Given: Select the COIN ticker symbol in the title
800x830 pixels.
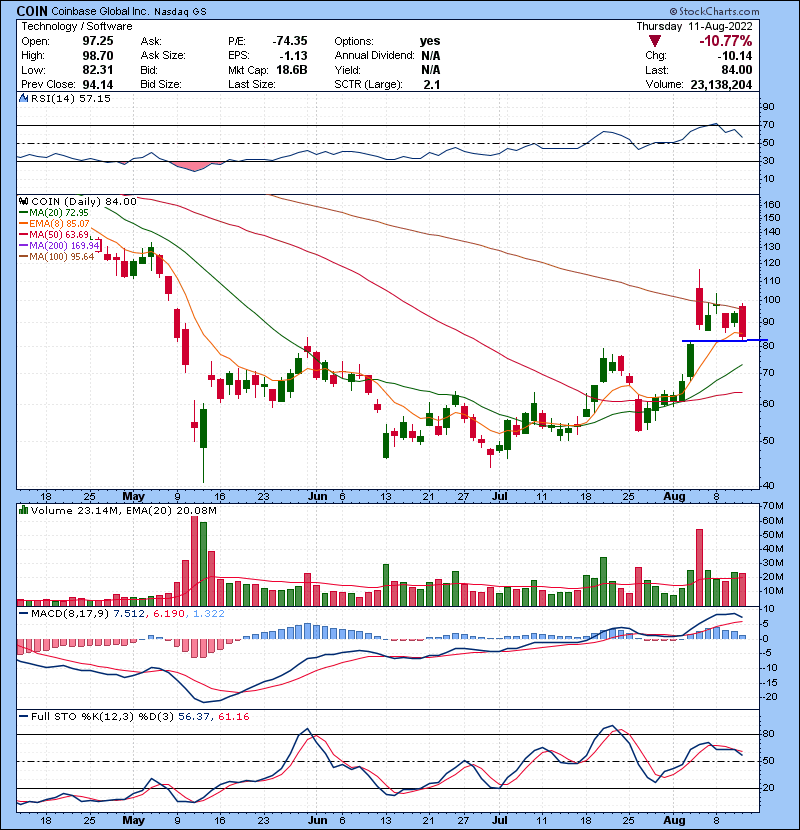Looking at the screenshot, I should click(32, 11).
